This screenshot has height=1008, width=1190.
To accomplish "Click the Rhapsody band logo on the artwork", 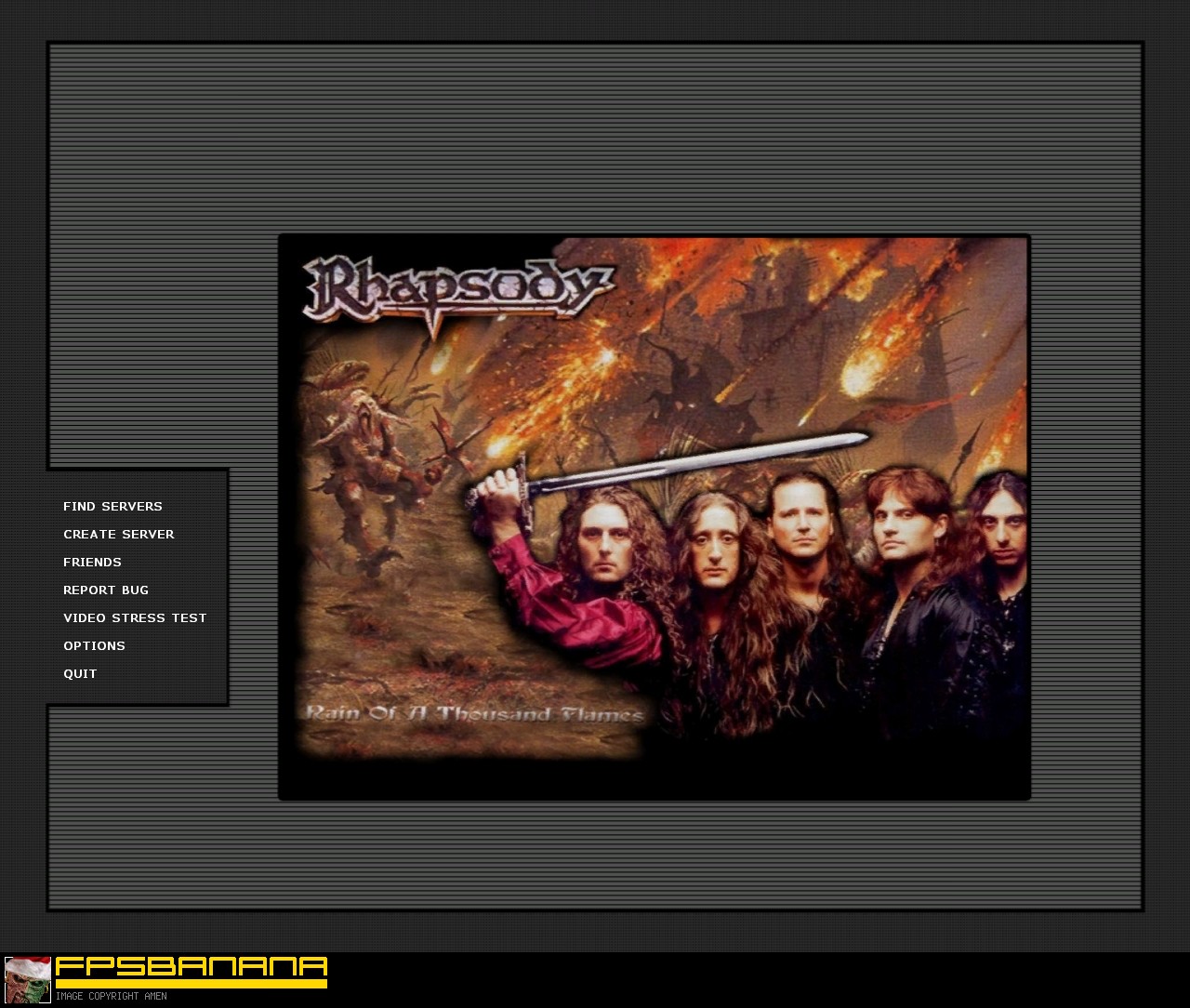I will [x=458, y=292].
